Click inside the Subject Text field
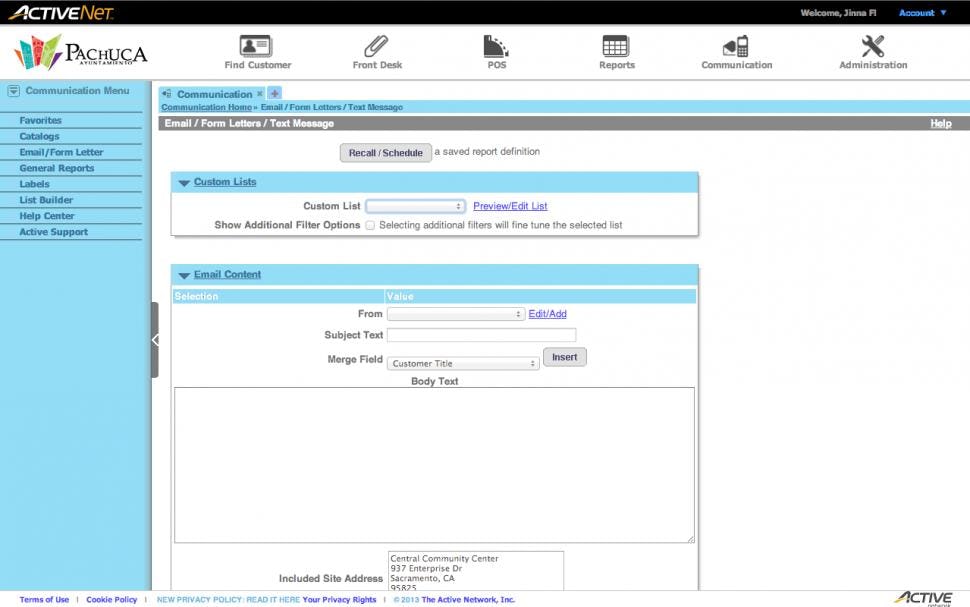Image resolution: width=970 pixels, height=607 pixels. (x=481, y=335)
